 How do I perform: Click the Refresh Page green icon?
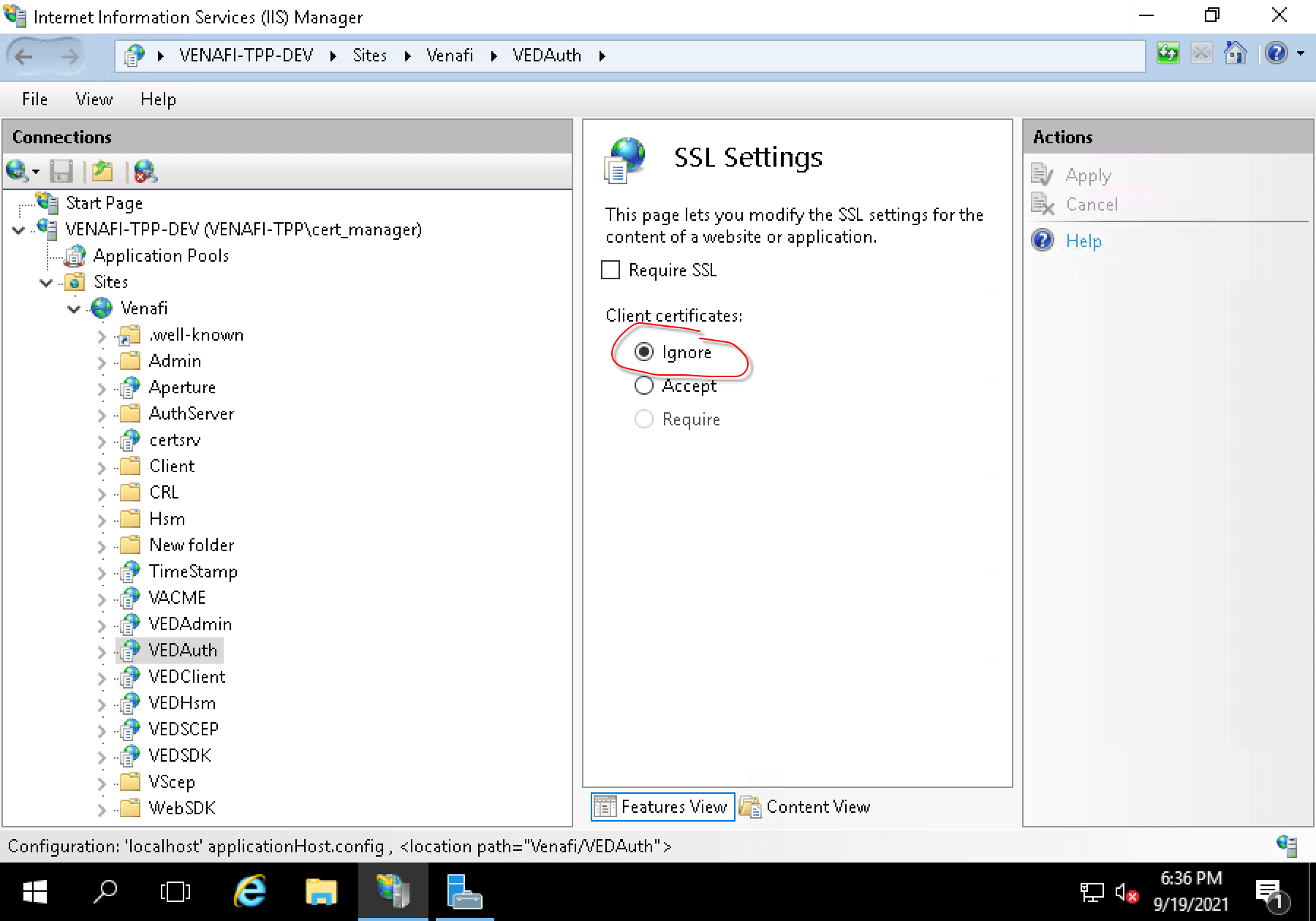click(1168, 53)
